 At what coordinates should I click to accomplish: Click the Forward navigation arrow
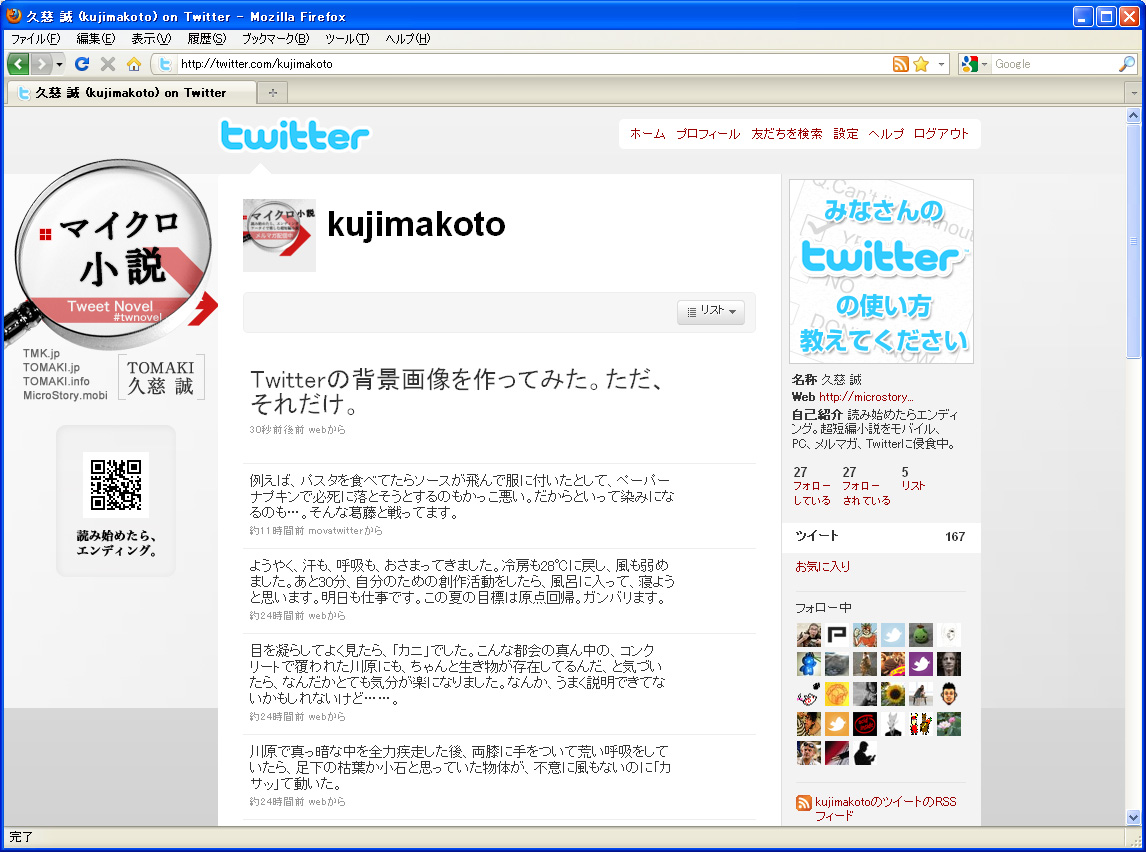point(41,64)
